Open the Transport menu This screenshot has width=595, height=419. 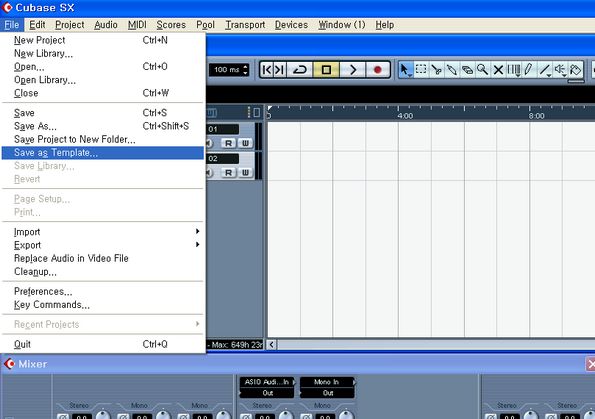[245, 25]
